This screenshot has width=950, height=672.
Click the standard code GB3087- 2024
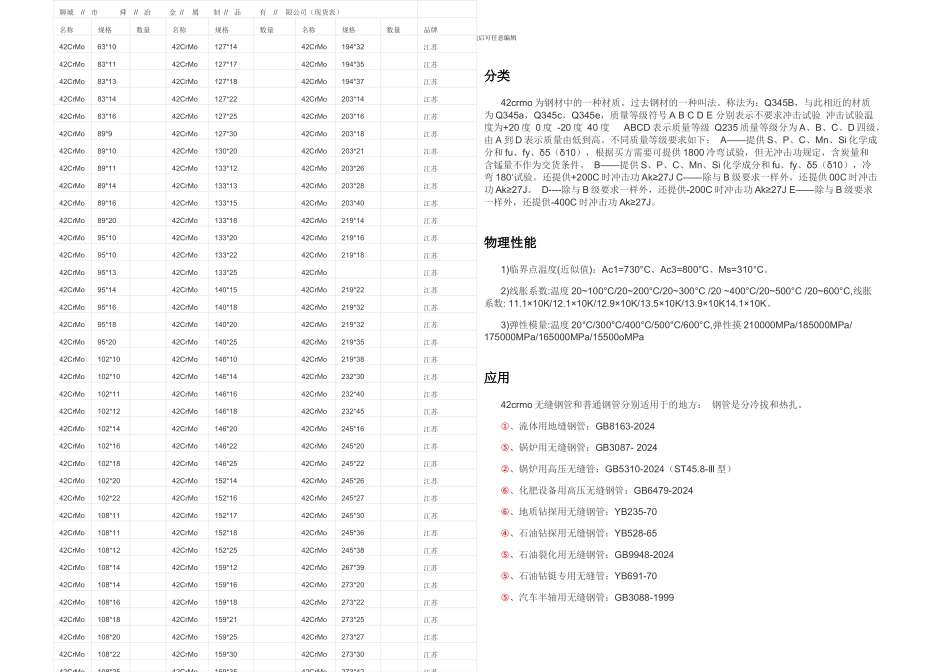point(626,448)
